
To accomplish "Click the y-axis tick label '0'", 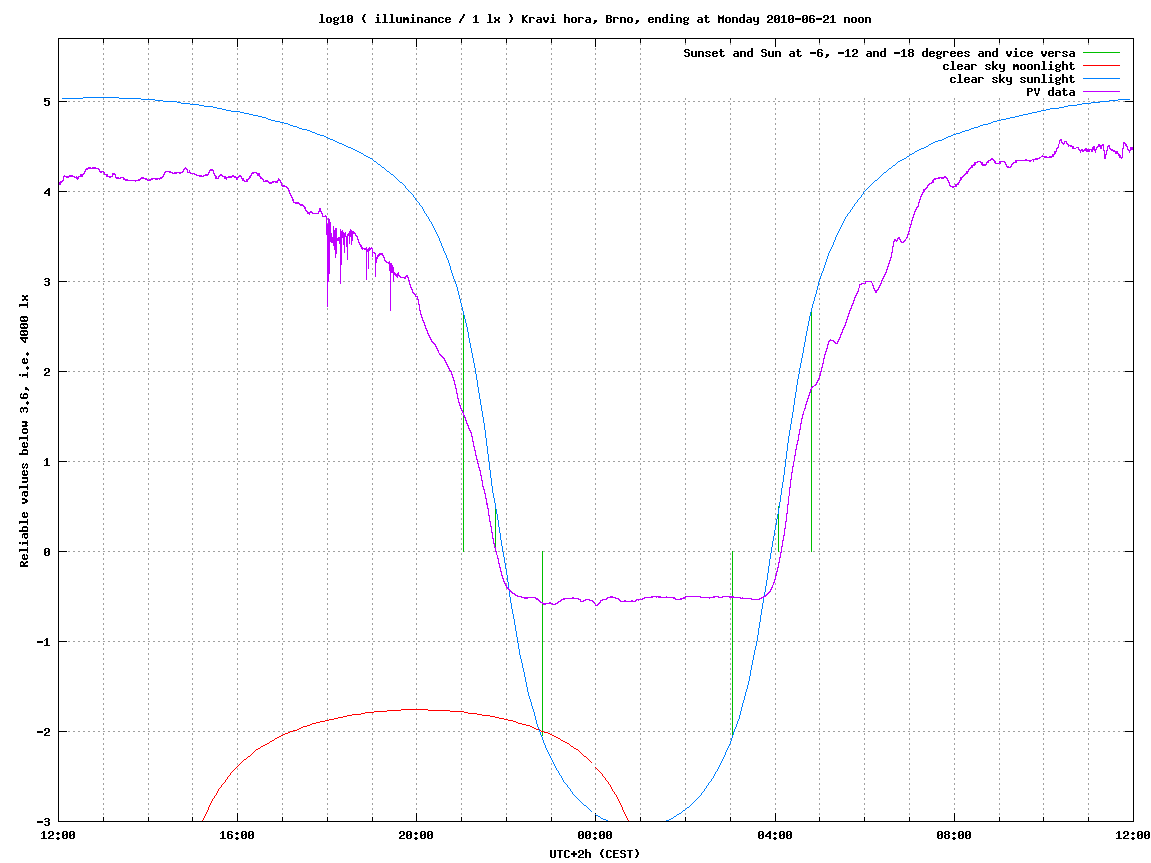I will click(48, 552).
